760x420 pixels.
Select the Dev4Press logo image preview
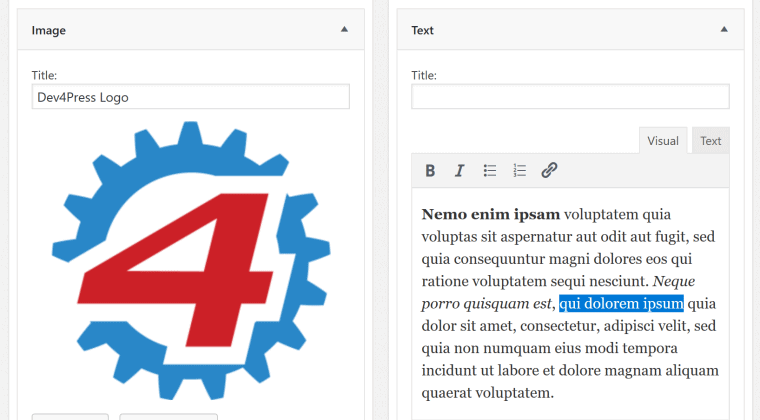click(191, 261)
